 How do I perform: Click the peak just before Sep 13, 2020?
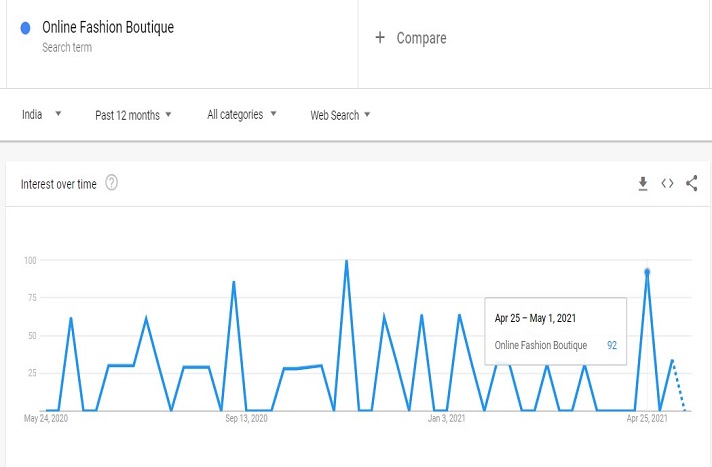tap(234, 282)
